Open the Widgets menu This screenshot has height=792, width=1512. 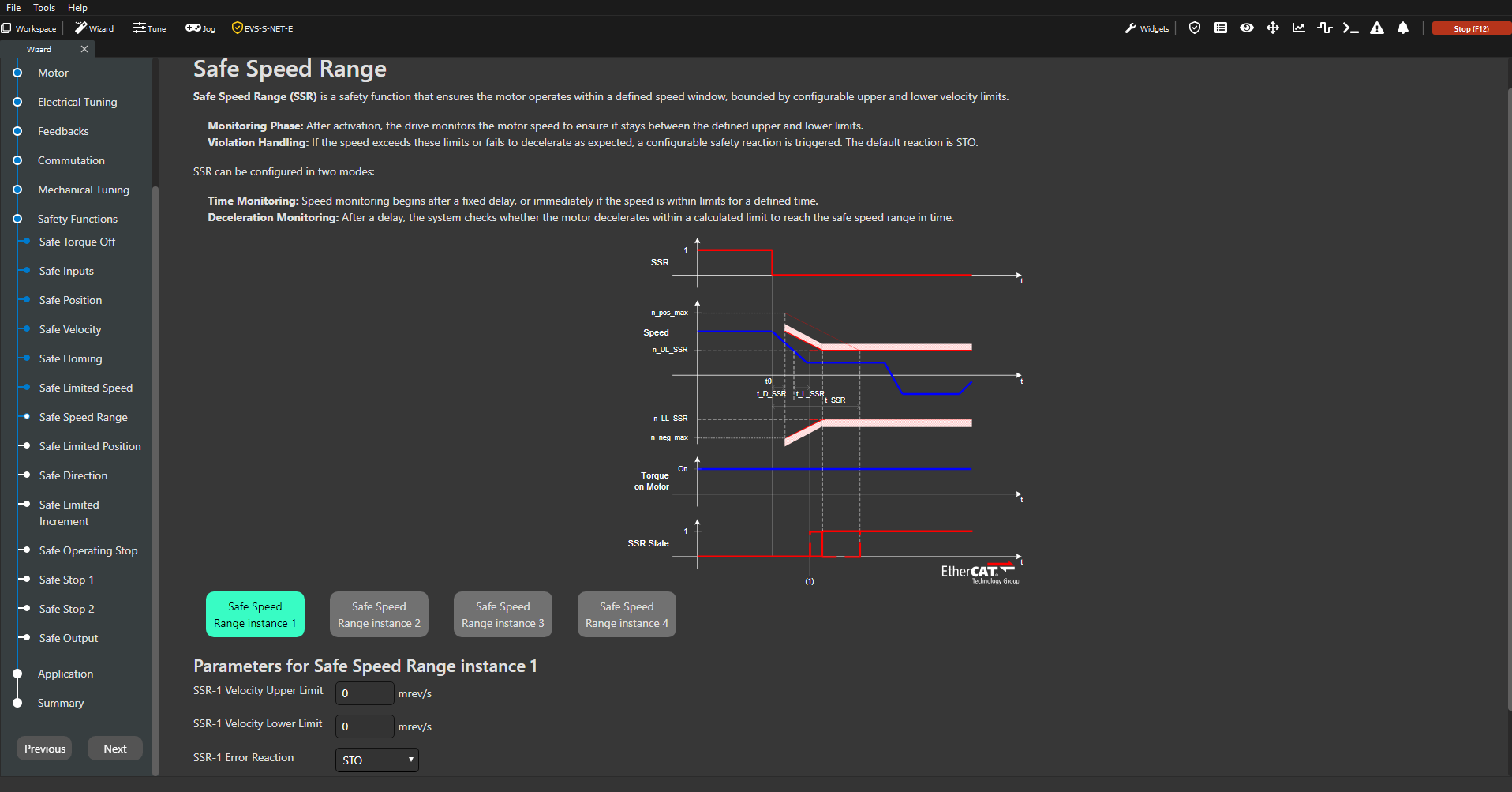tap(1147, 28)
